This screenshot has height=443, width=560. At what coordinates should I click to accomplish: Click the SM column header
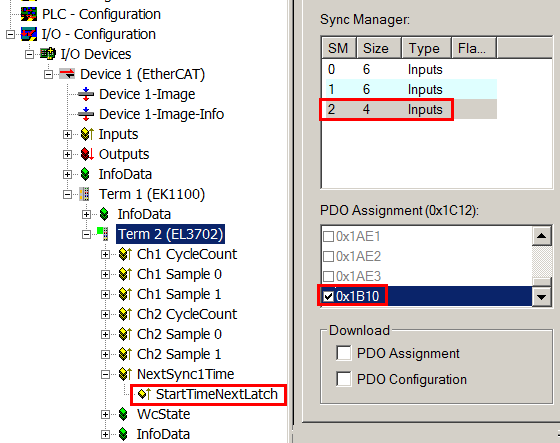click(x=339, y=48)
